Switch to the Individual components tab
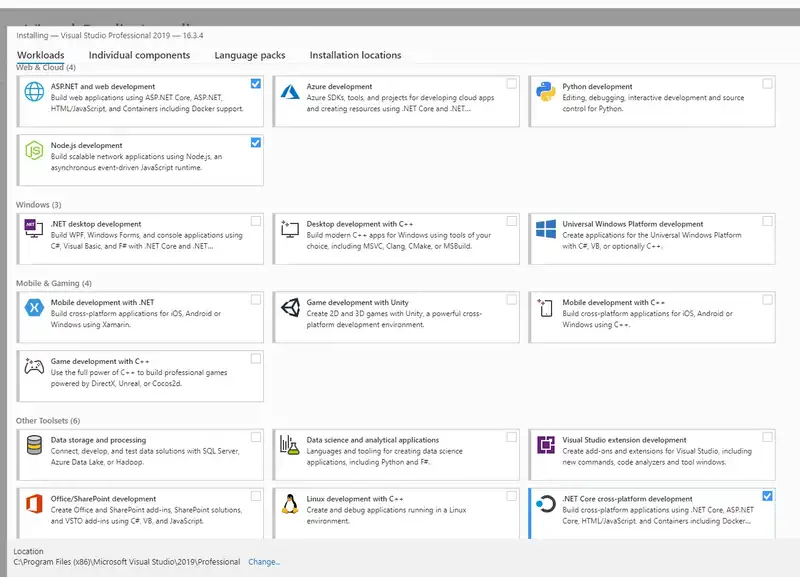 [x=139, y=55]
